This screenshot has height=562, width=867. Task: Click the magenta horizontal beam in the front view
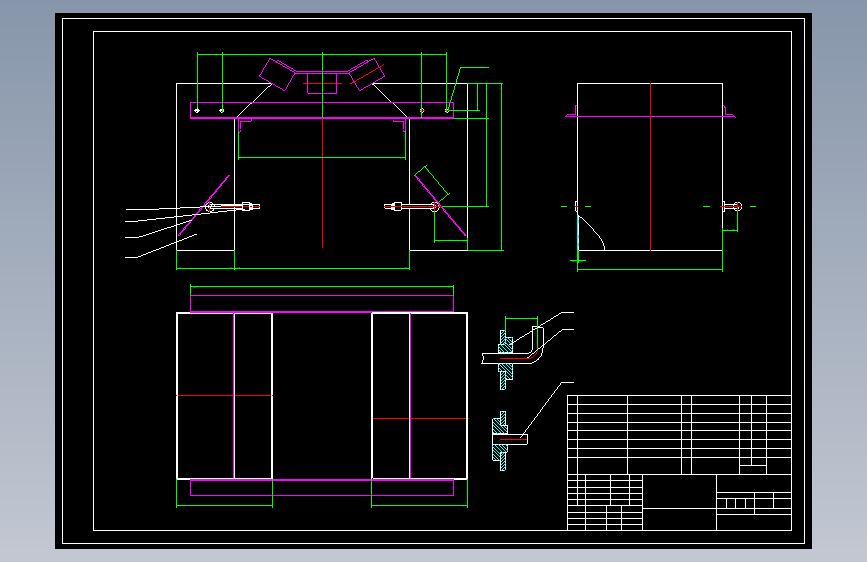322,110
